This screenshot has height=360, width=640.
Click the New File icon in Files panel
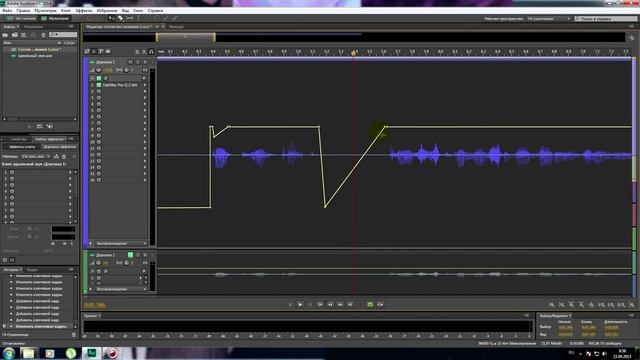pos(24,35)
